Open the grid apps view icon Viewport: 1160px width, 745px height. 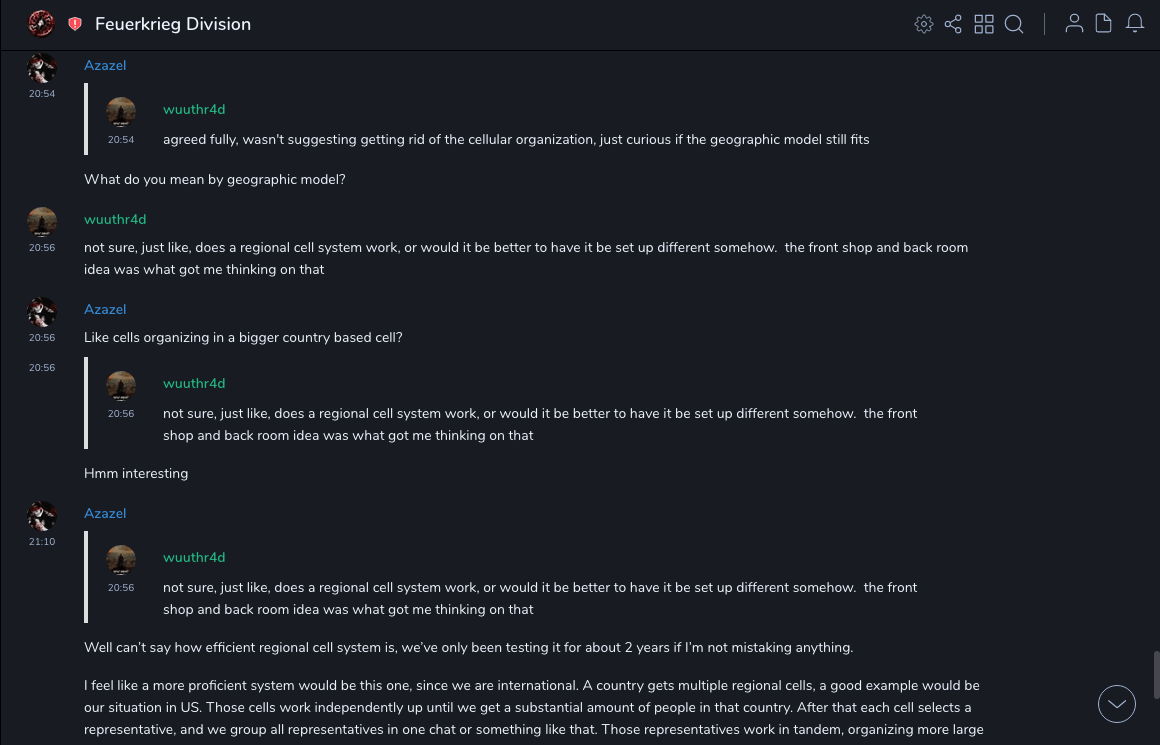[984, 24]
